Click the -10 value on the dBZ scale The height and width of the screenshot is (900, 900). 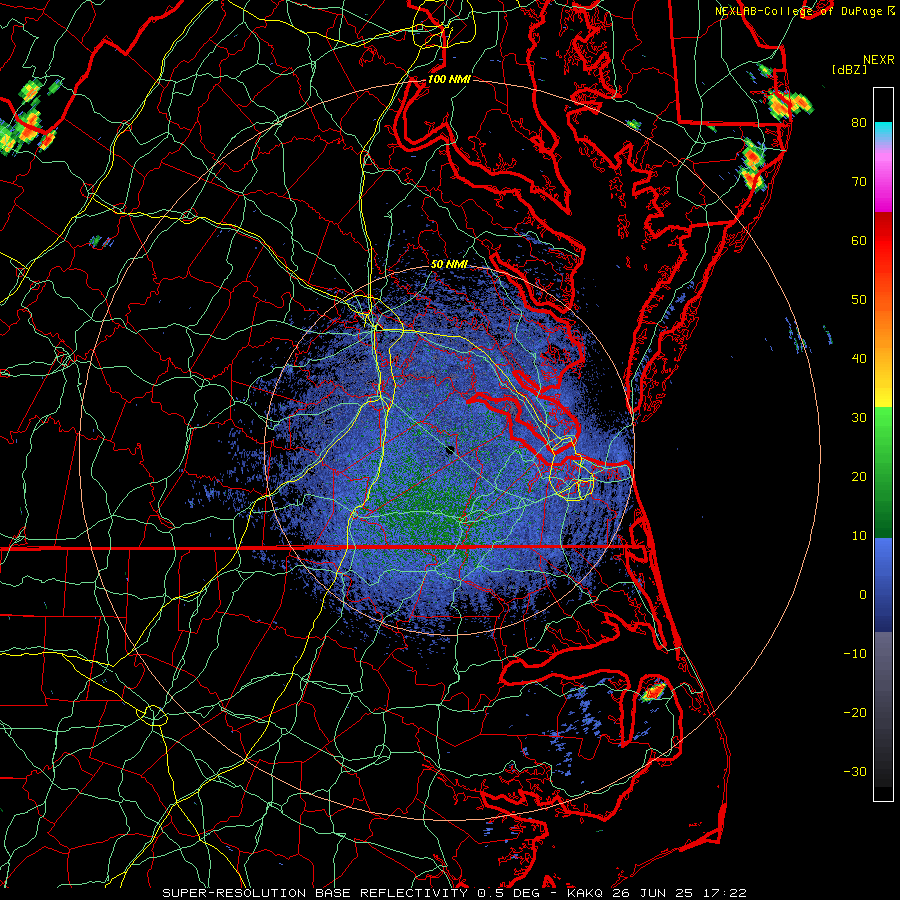click(855, 654)
